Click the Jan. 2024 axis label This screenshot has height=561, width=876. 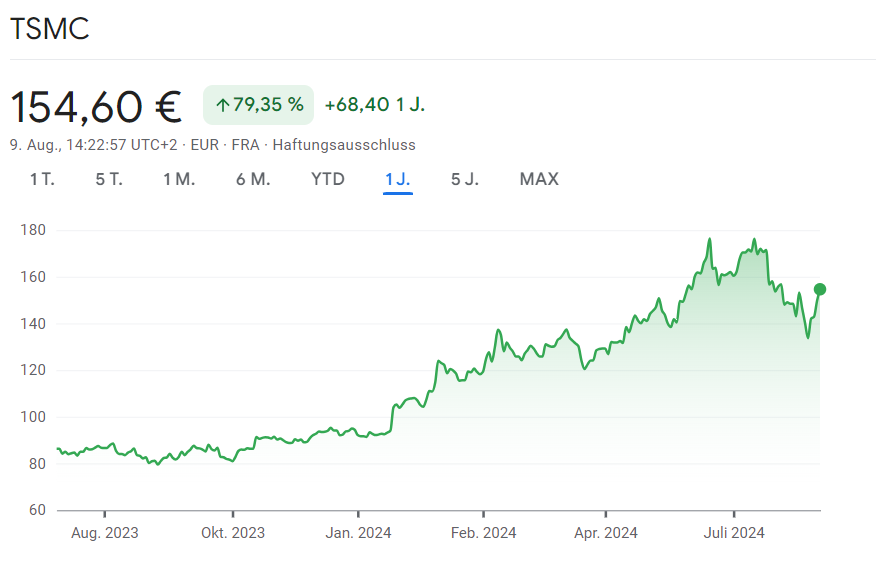click(358, 533)
